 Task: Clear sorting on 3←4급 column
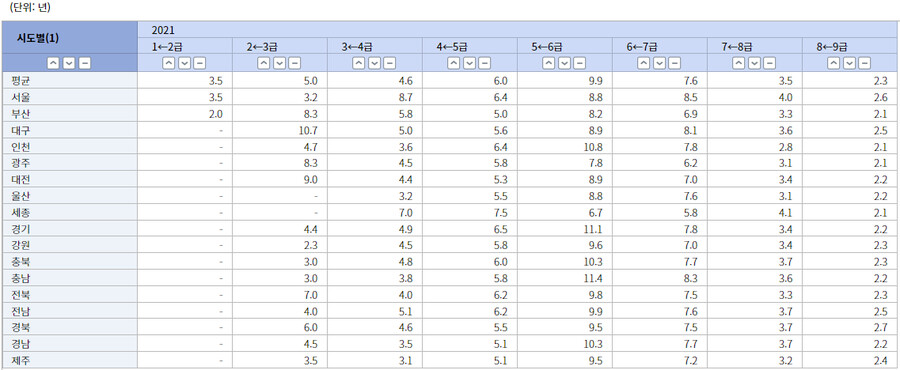click(x=390, y=63)
